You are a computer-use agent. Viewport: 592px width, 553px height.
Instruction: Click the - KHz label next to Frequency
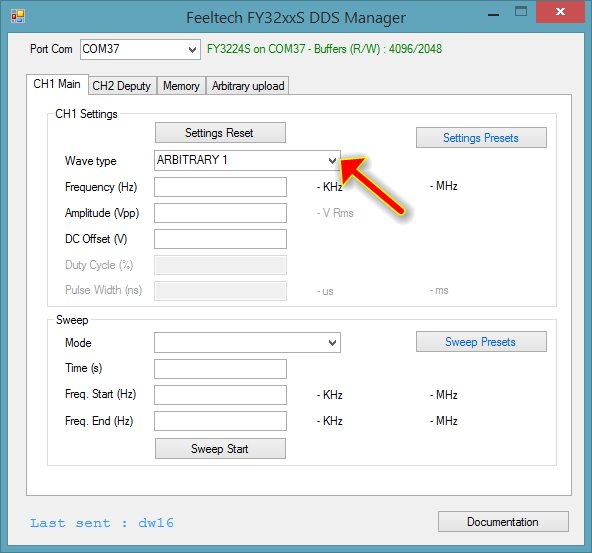point(330,186)
